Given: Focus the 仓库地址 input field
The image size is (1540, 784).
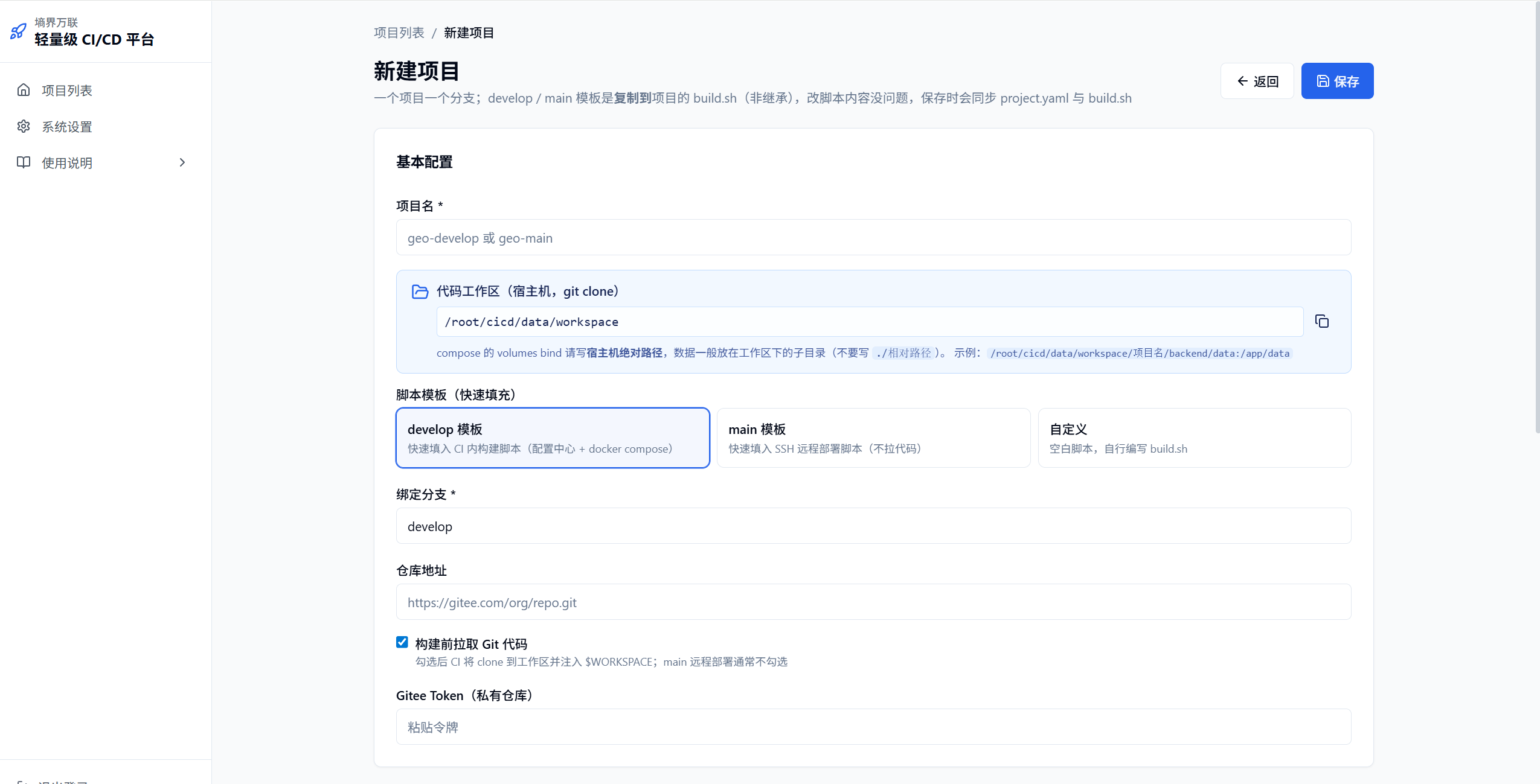Looking at the screenshot, I should click(874, 602).
